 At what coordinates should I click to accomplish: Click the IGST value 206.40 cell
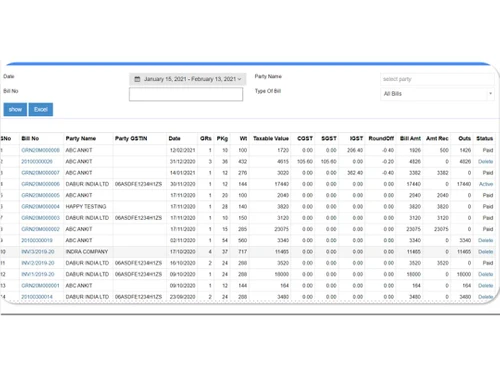pos(355,150)
